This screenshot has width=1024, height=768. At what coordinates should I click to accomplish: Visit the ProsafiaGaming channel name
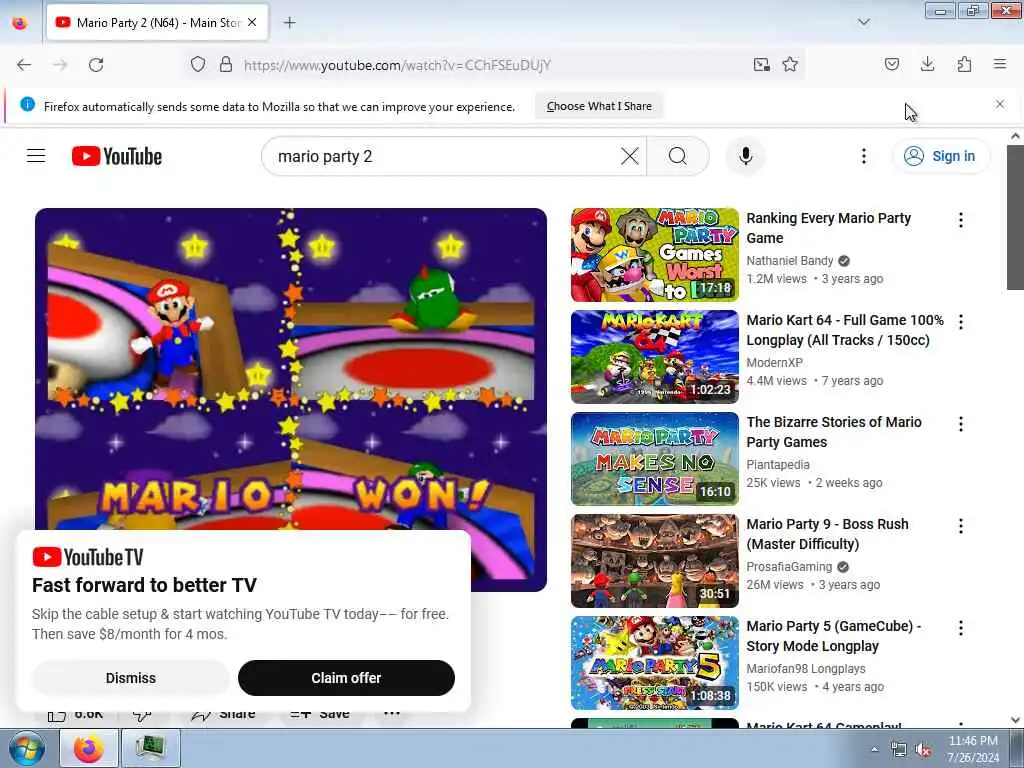click(x=789, y=566)
